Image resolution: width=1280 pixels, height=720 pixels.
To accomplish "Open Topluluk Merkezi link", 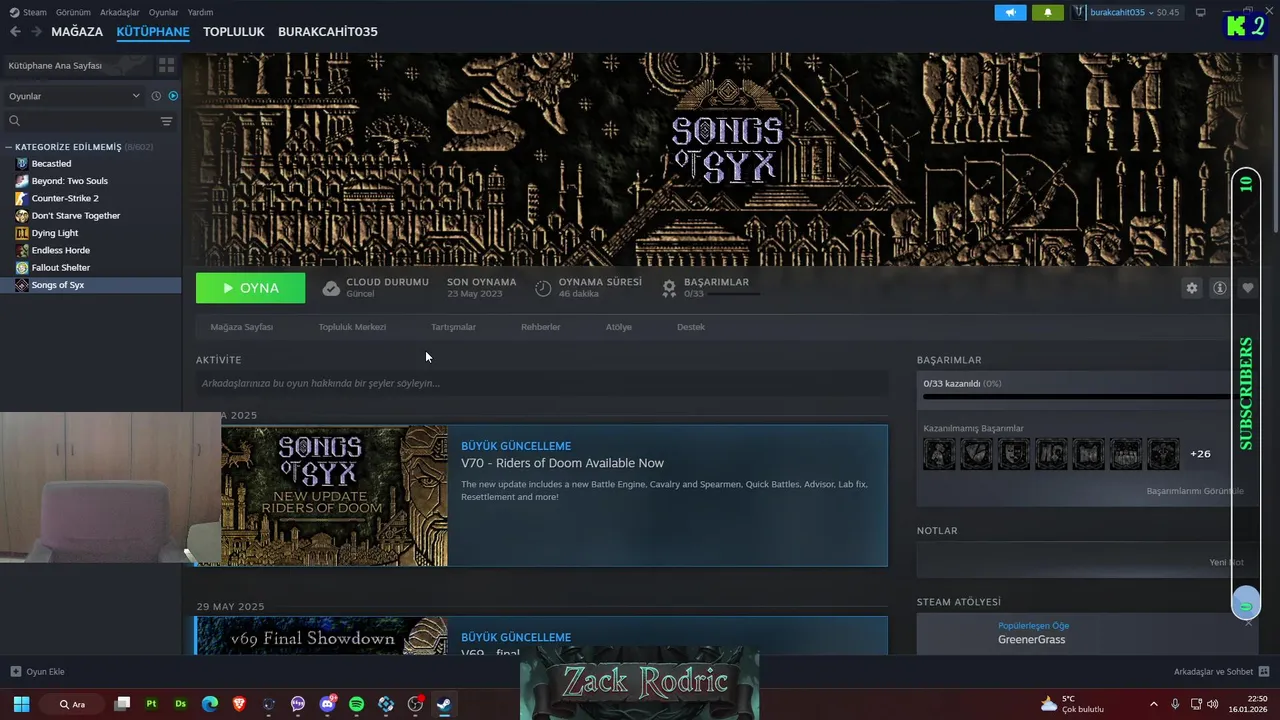I will tap(352, 327).
